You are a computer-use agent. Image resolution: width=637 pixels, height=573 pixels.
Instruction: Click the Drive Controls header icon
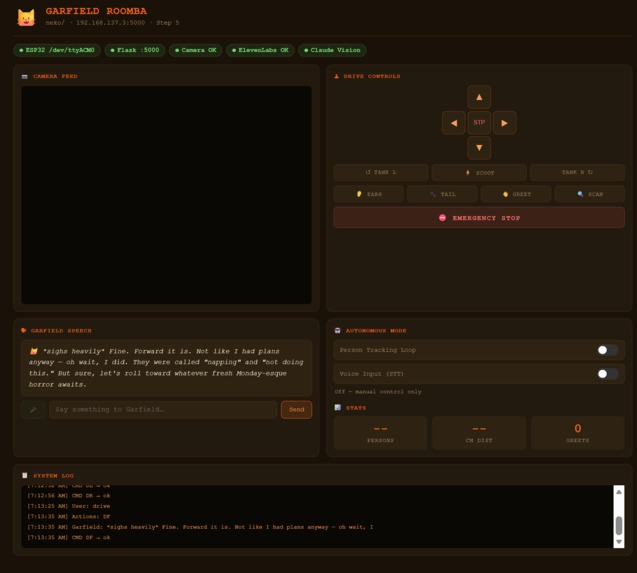tap(336, 76)
